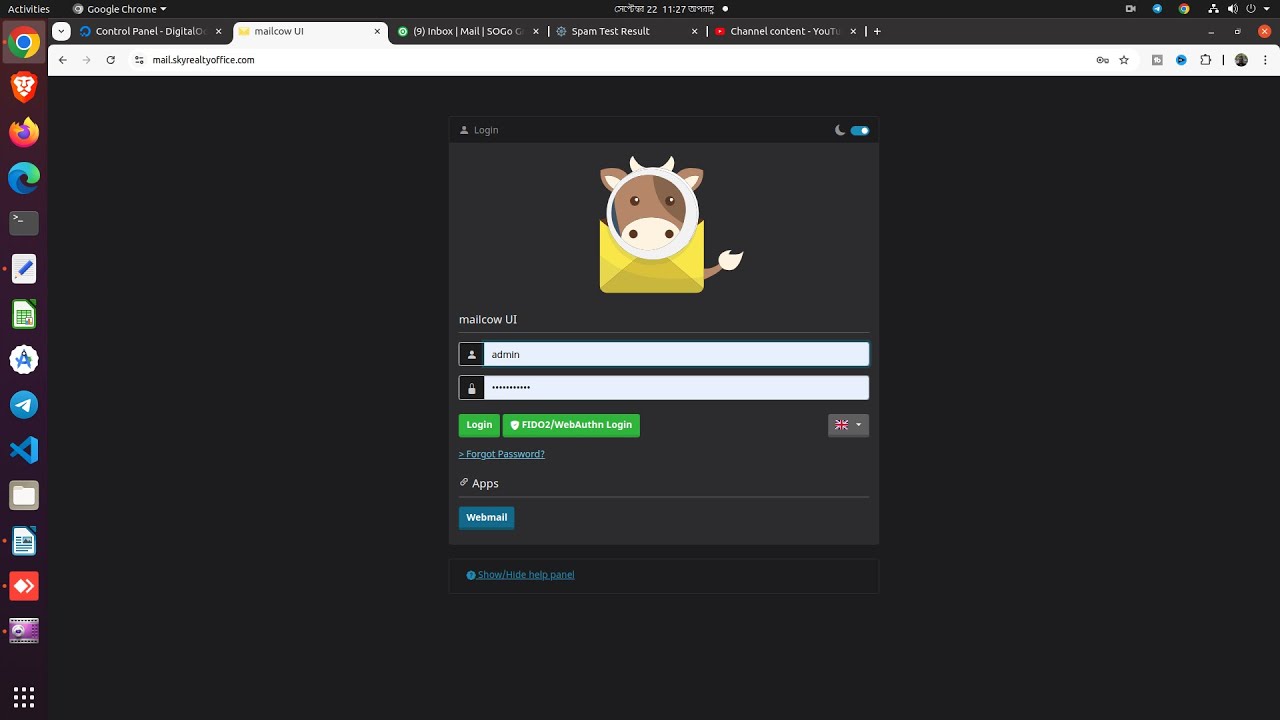1280x720 pixels.
Task: Click Show/Hide help panel link
Action: [520, 575]
